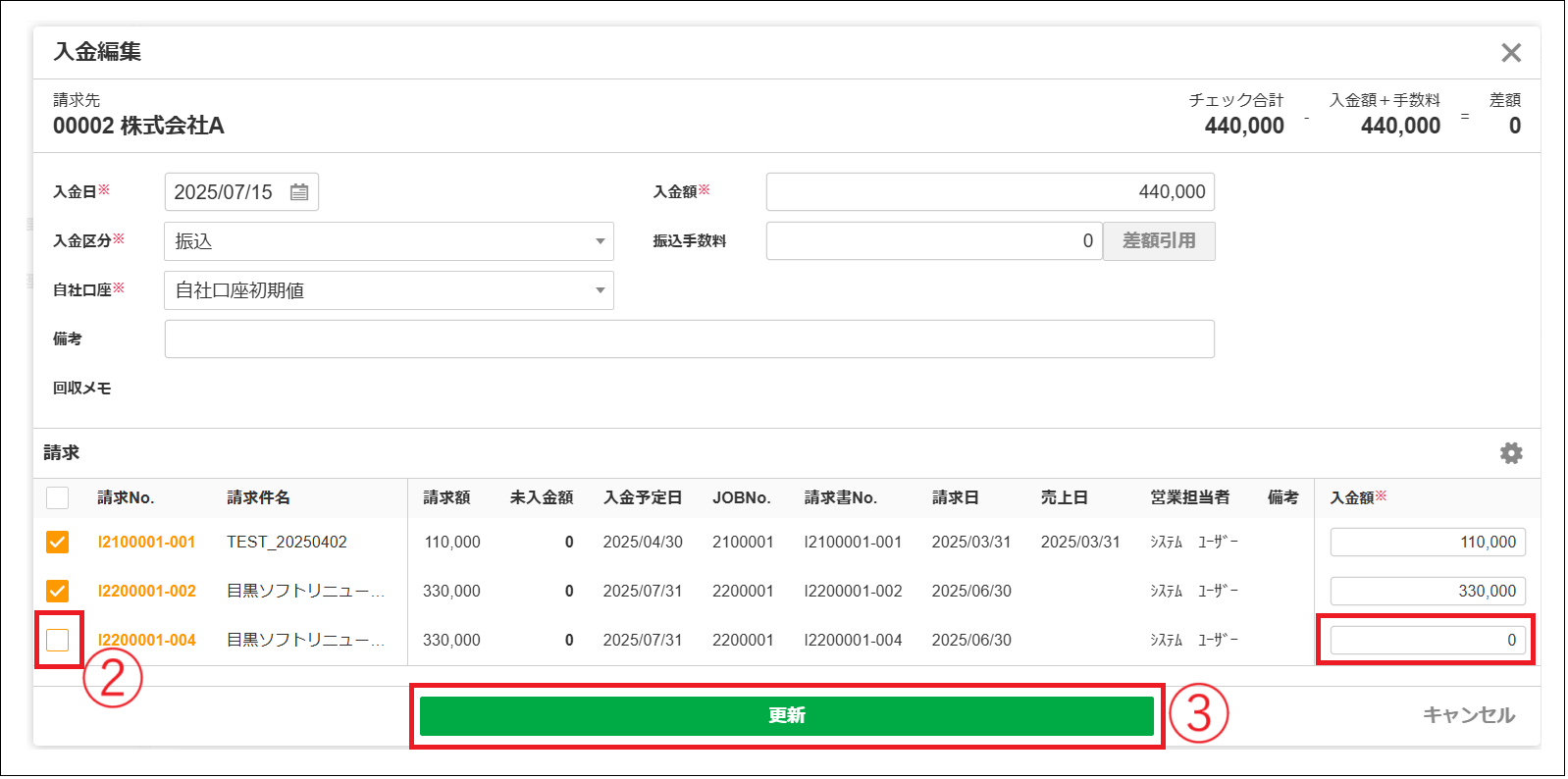This screenshot has height=779, width=1568.
Task: Click the 2025/03/31 売上日 cell
Action: point(1080,542)
